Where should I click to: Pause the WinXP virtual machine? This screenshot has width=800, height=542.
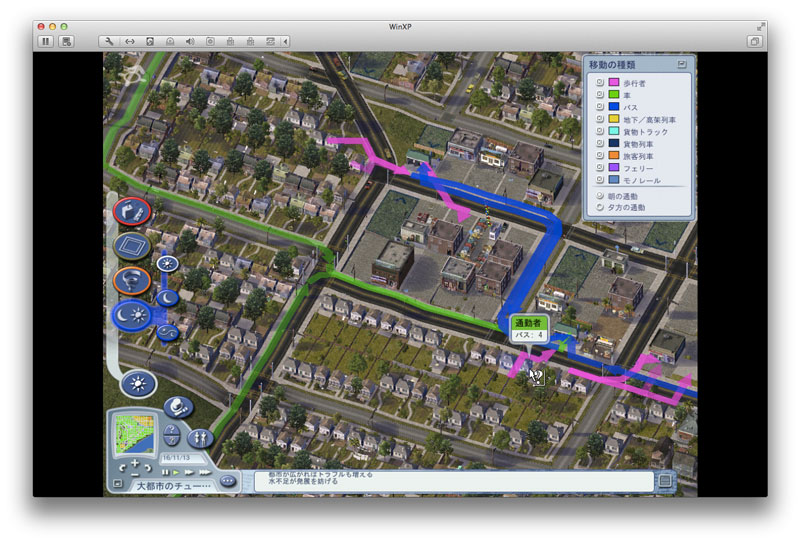[45, 41]
